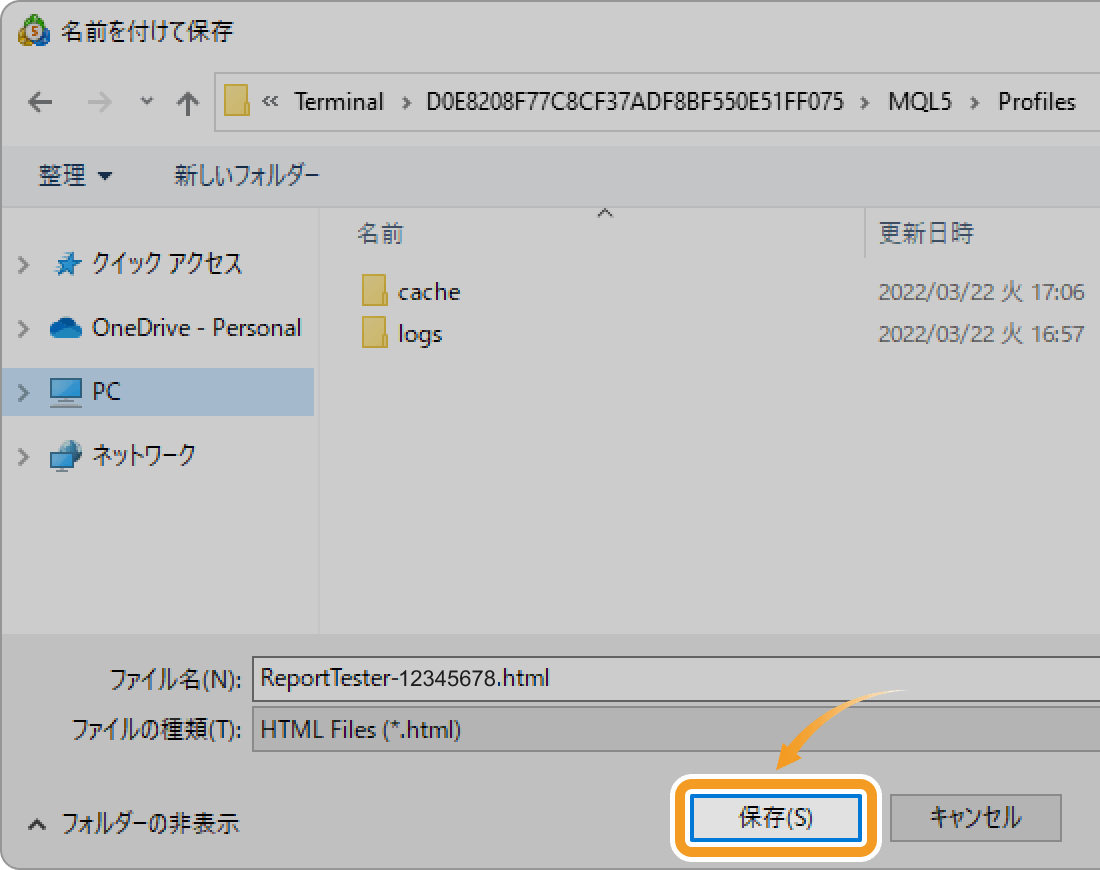The width and height of the screenshot is (1100, 870).
Task: Open the ファイルの種類 HTML Files combo box
Action: (676, 730)
